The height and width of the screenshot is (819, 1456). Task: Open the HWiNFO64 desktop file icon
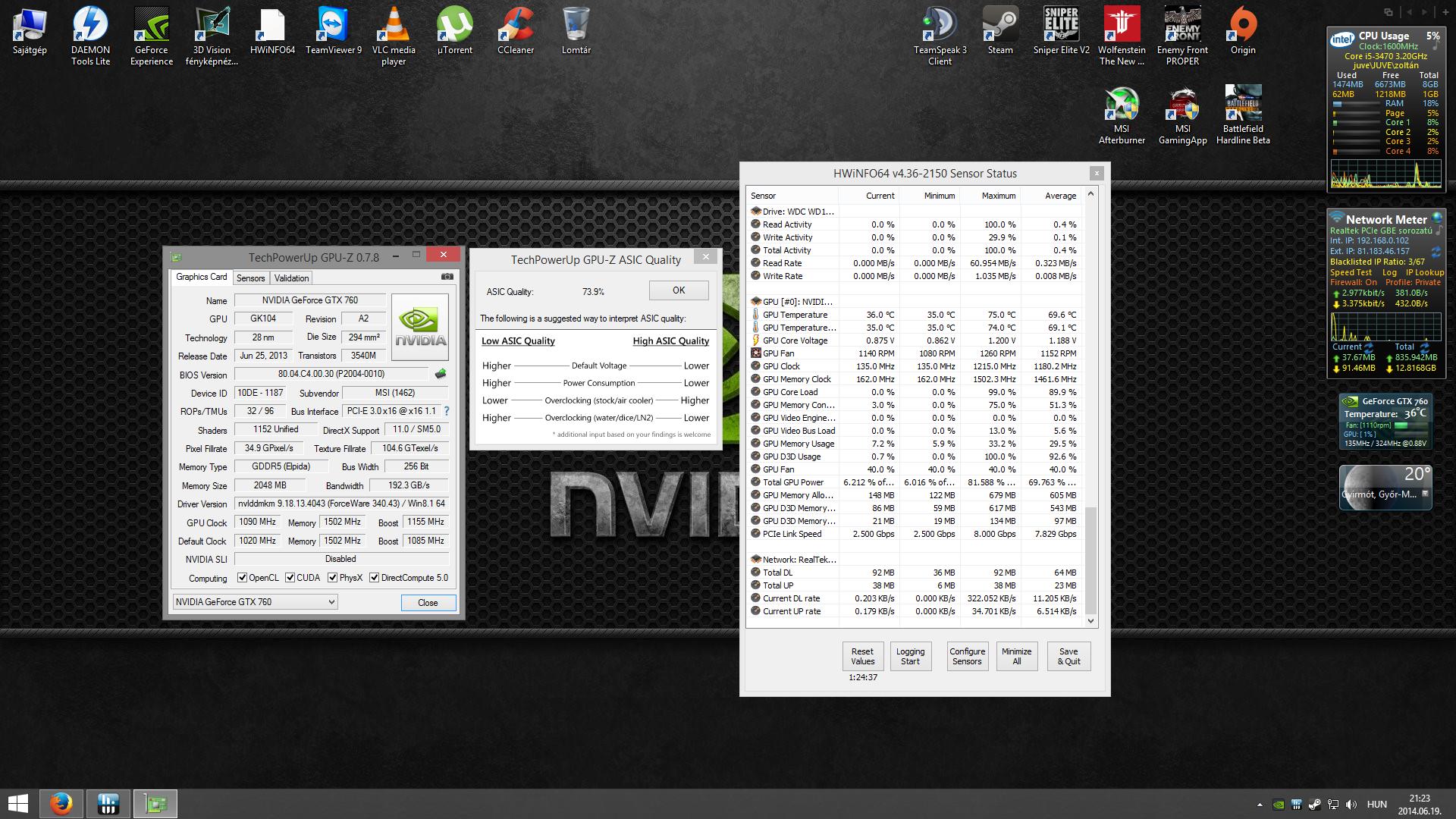(272, 32)
